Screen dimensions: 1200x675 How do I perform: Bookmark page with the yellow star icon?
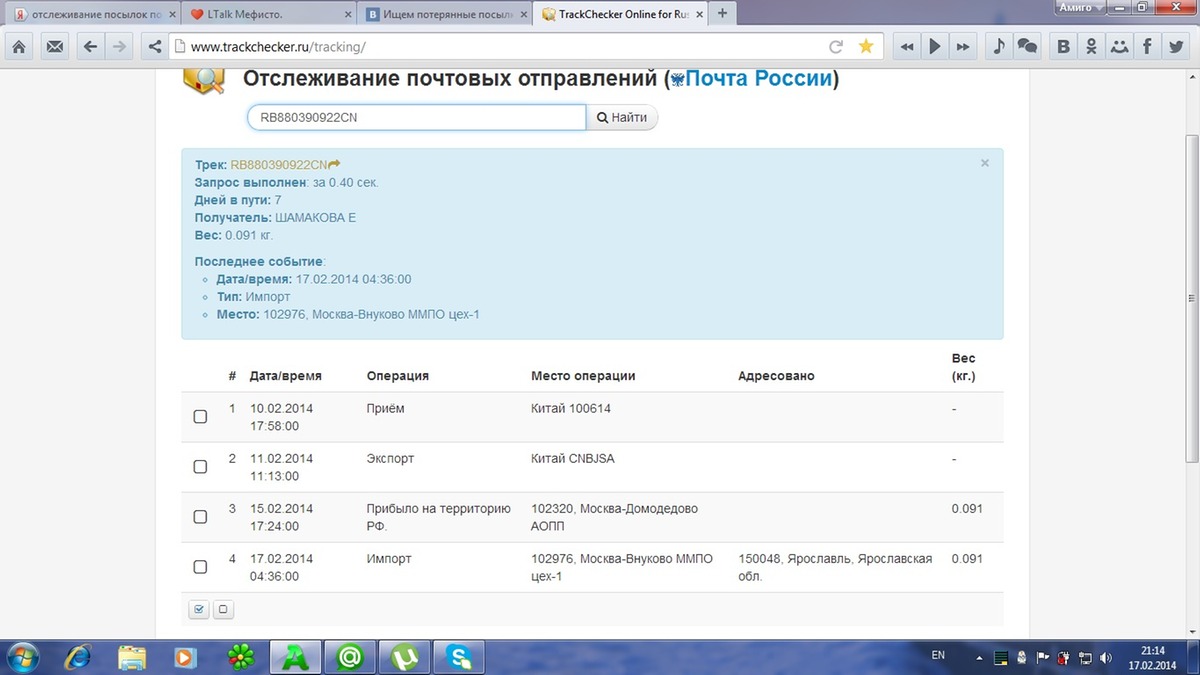coord(866,46)
